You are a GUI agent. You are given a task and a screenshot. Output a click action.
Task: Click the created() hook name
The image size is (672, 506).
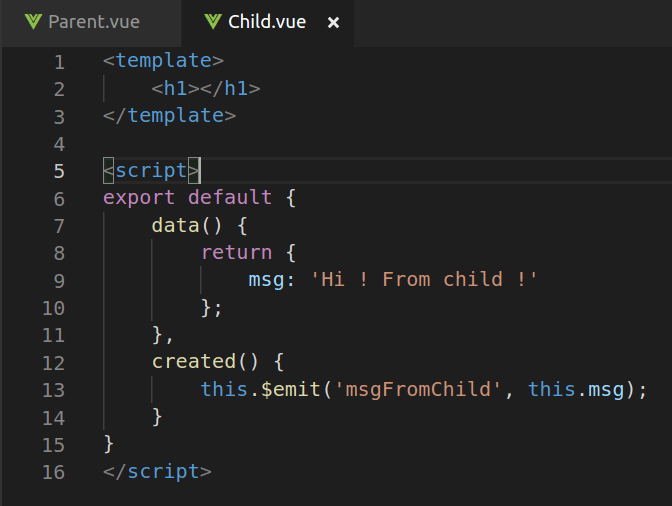point(194,362)
